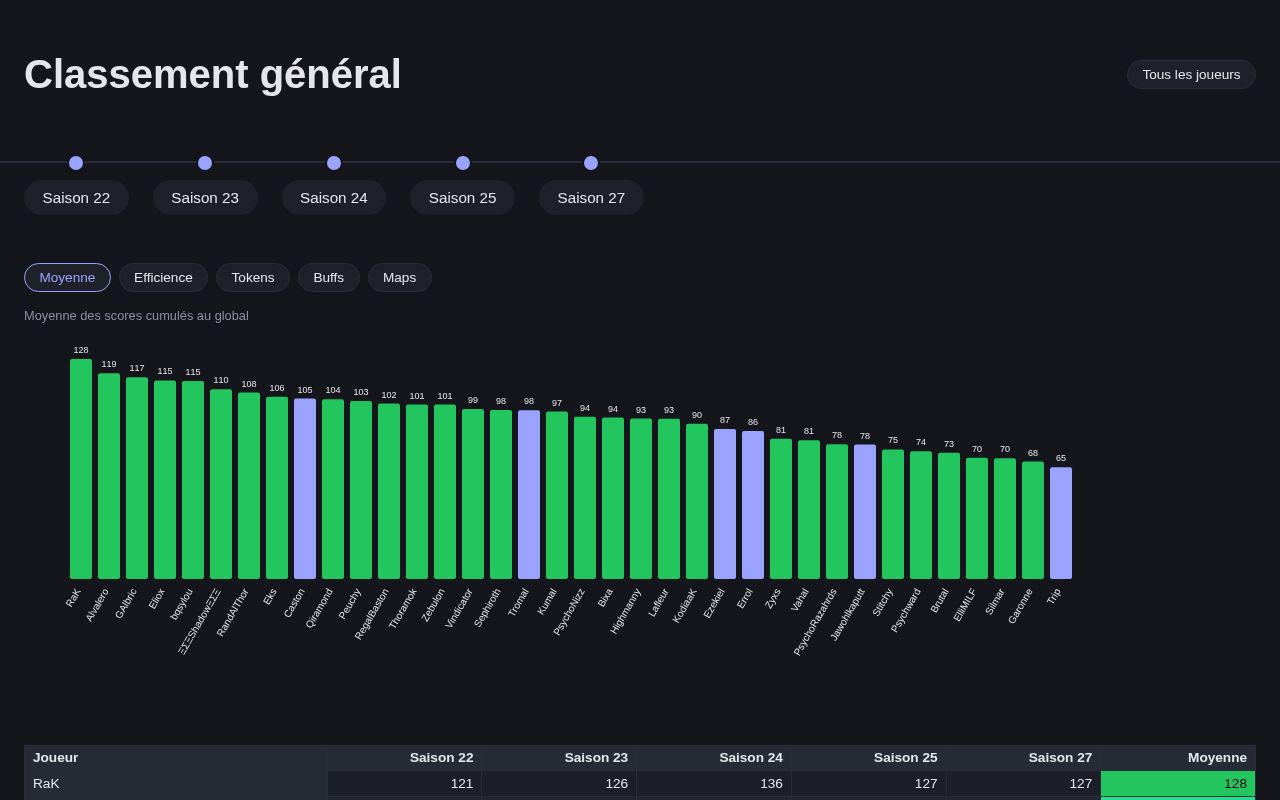Click RaK's Saison 22 value 121

click(404, 784)
